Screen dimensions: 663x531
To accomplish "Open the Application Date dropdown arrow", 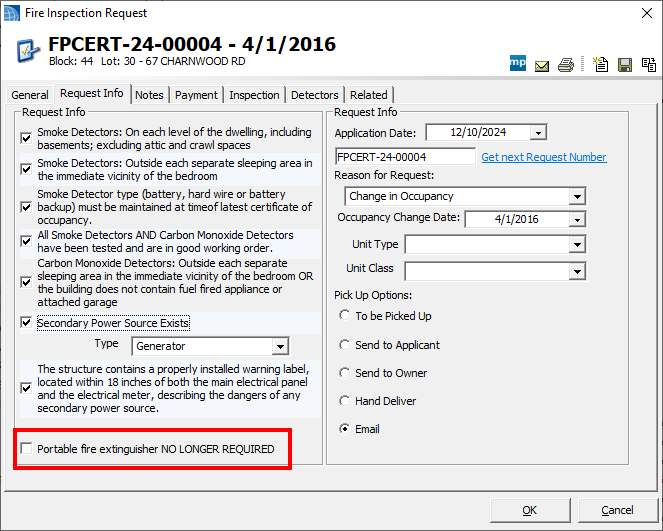I will pos(538,133).
